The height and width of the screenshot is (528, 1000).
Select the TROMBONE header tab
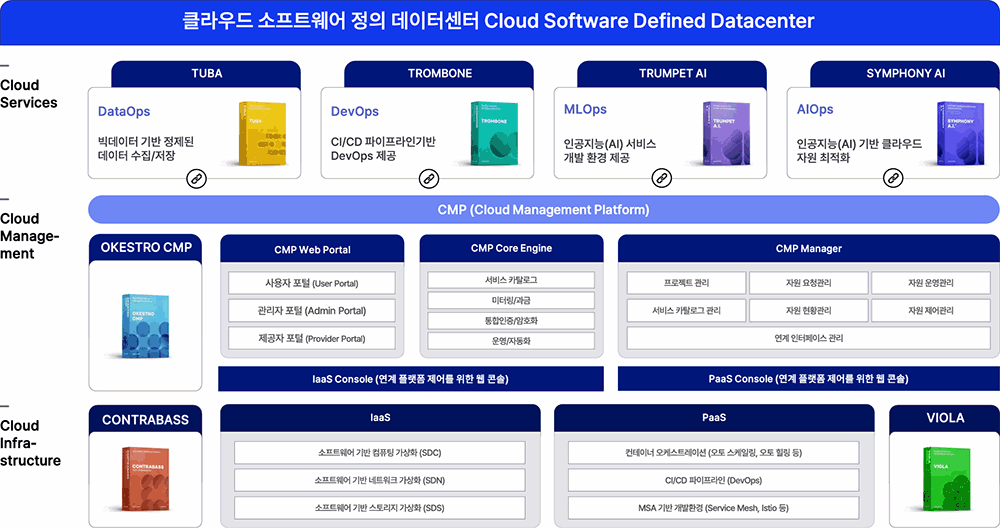pos(439,74)
